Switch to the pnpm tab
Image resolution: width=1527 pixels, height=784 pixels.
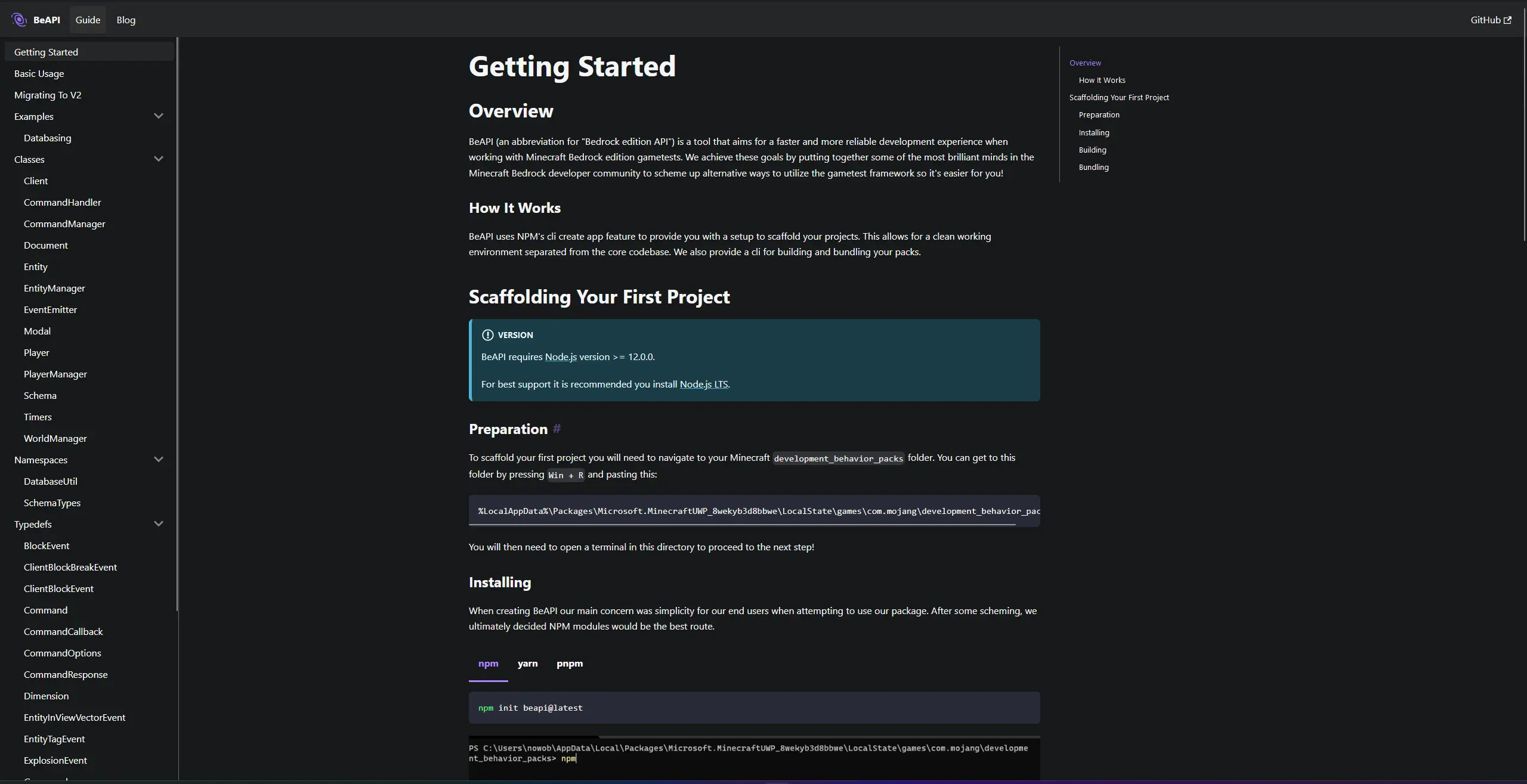pyautogui.click(x=570, y=664)
